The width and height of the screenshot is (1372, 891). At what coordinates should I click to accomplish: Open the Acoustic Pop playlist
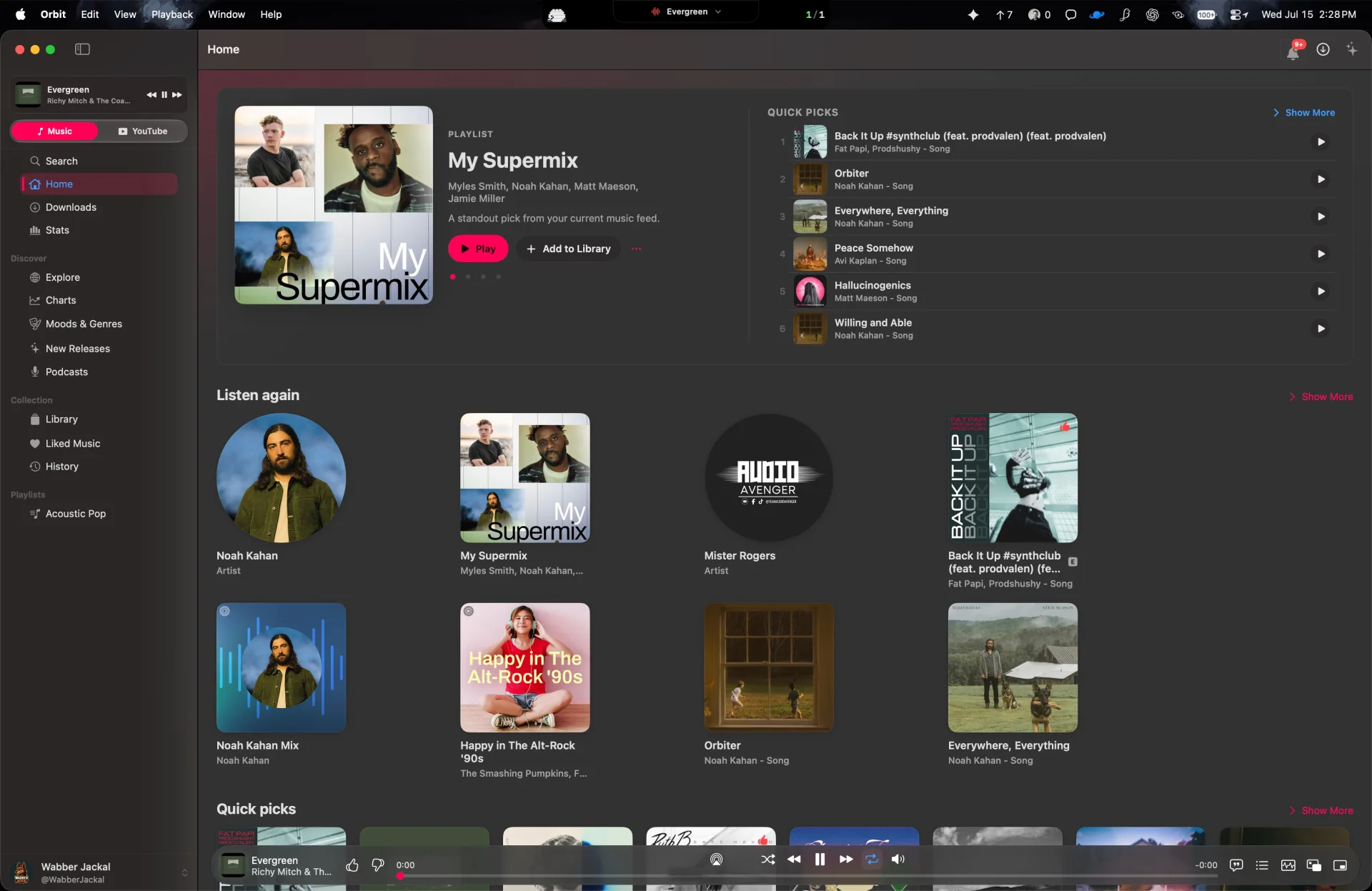[x=99, y=514]
